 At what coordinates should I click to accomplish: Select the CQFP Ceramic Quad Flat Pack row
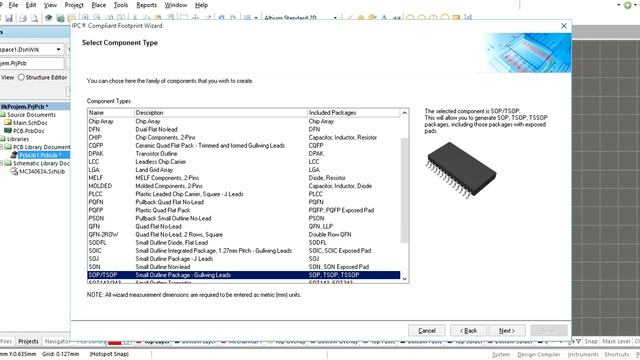[244, 145]
